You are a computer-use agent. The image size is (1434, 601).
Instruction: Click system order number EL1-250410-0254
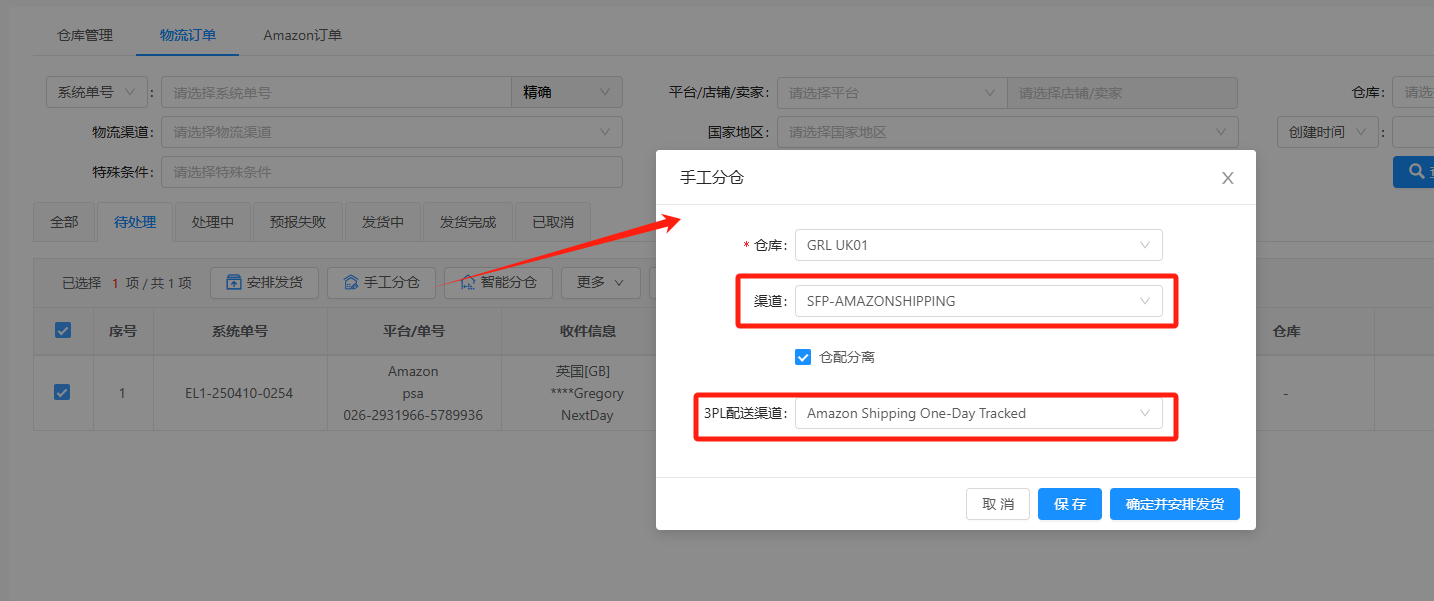tap(240, 393)
